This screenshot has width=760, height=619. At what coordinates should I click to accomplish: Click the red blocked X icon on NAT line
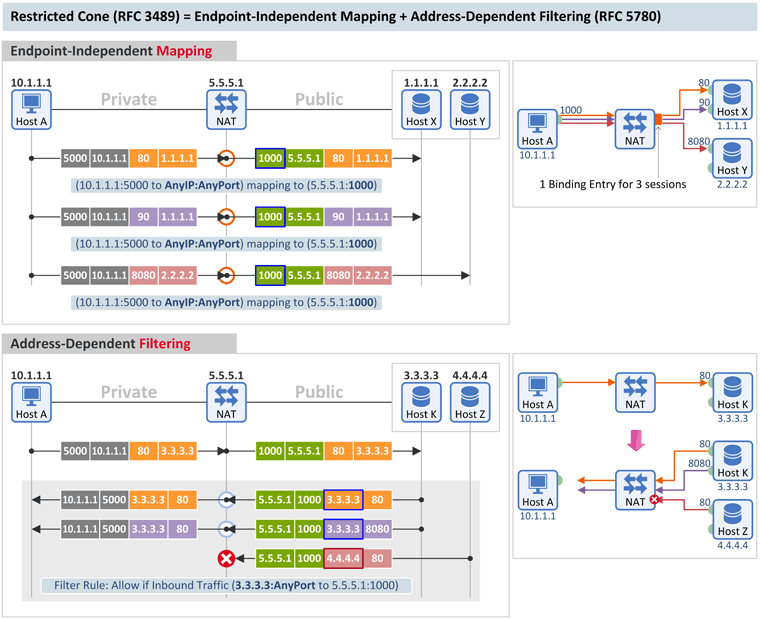pyautogui.click(x=226, y=558)
